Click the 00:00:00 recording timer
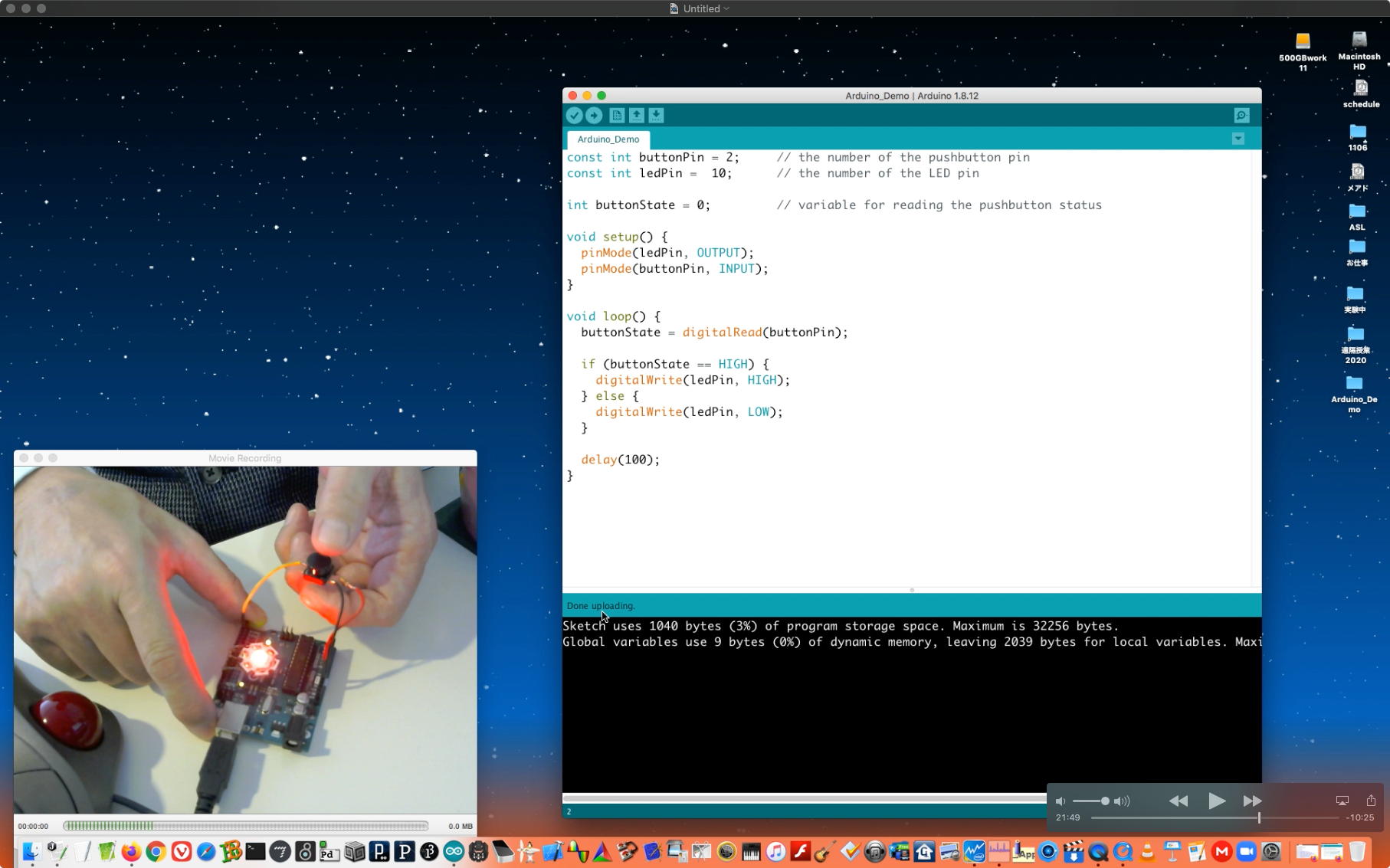Screen dimensions: 1390x868 coord(33,826)
